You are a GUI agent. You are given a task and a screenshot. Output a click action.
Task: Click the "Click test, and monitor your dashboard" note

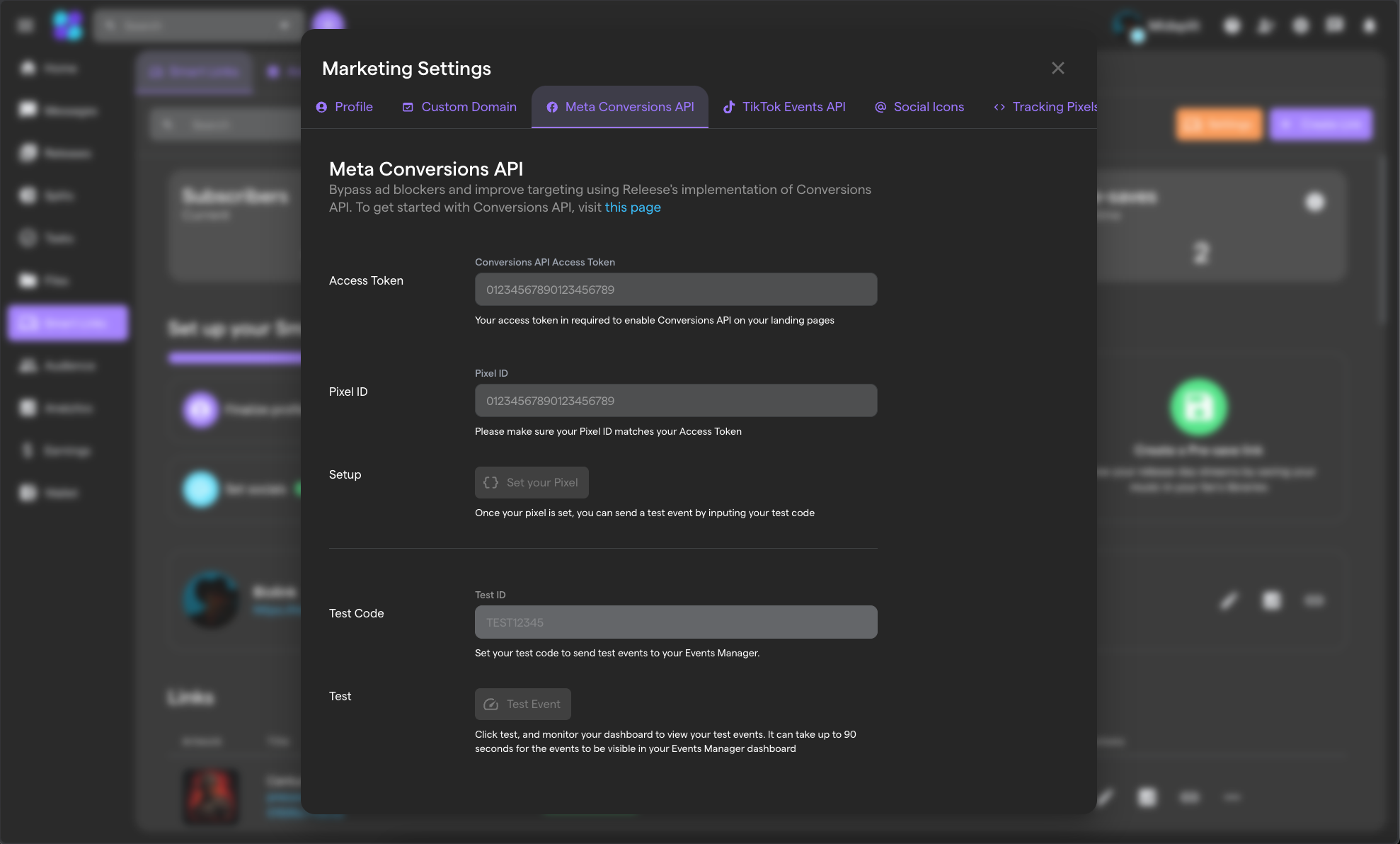coord(665,742)
